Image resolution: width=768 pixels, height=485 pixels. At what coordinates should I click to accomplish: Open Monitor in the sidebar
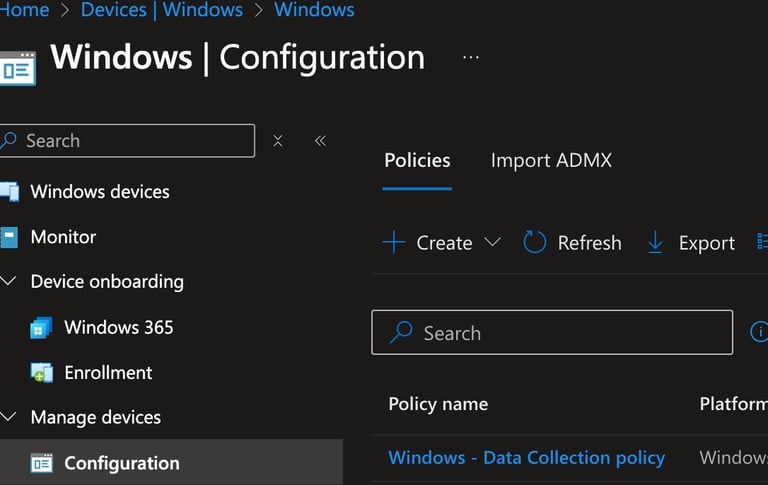pos(63,237)
